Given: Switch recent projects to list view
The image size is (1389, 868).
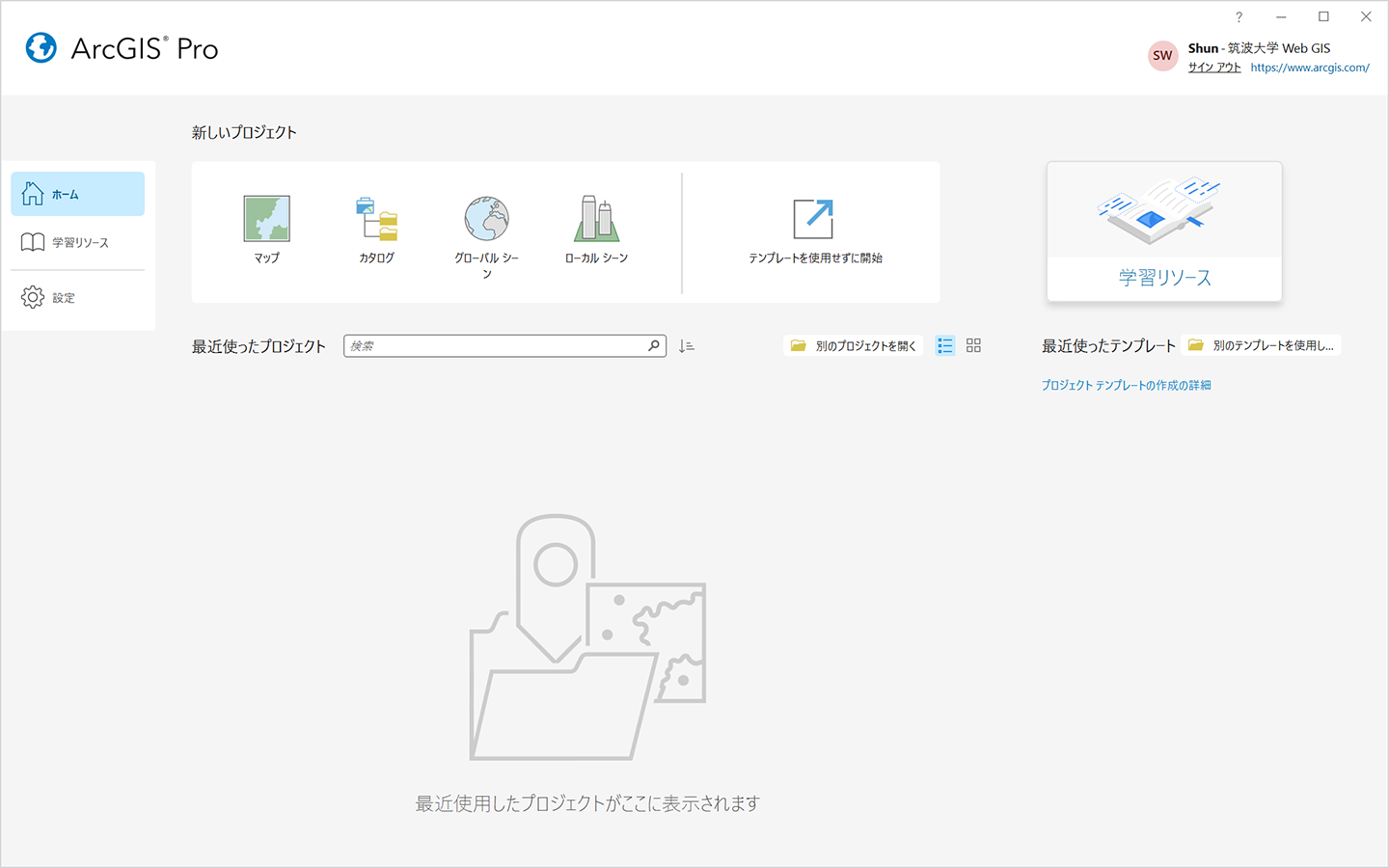Looking at the screenshot, I should tap(945, 345).
